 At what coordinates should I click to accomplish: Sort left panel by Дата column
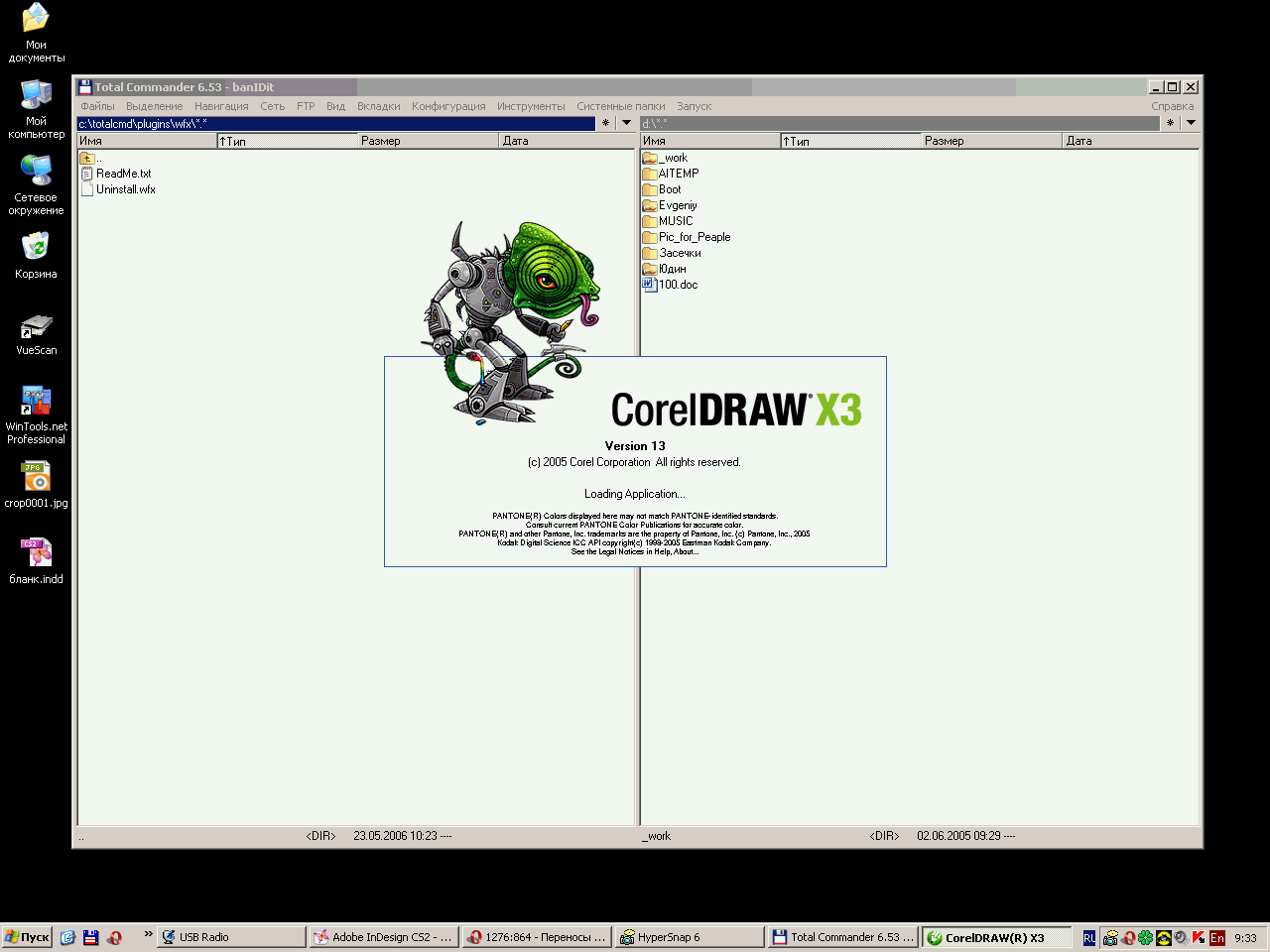click(568, 141)
